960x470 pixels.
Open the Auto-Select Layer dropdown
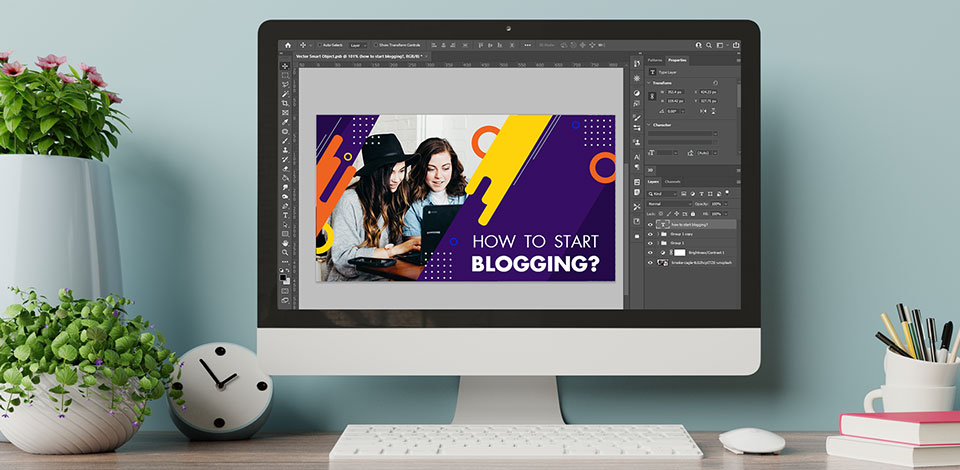(359, 45)
